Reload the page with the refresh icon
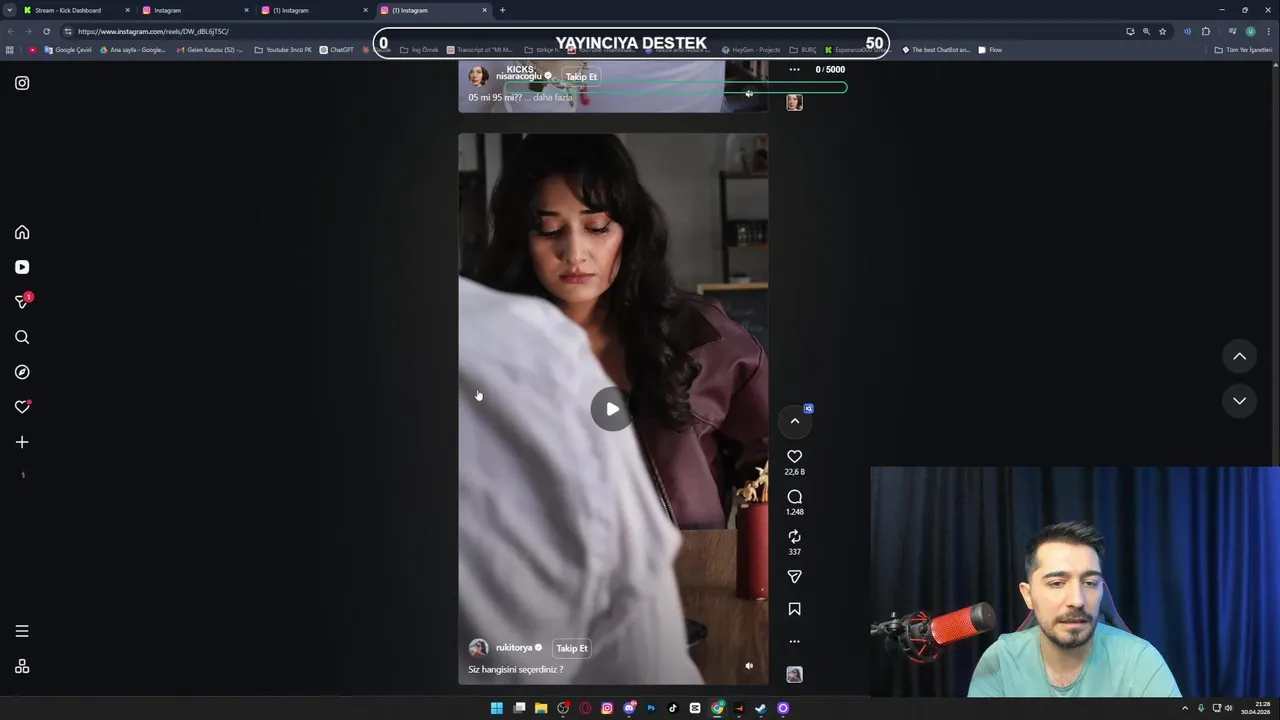 pyautogui.click(x=46, y=31)
